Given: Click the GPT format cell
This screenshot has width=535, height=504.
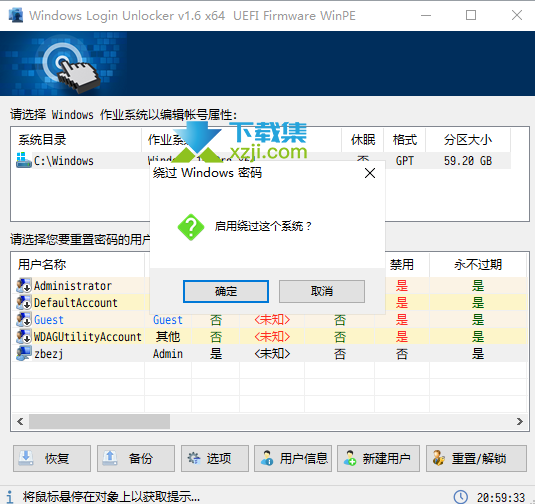Looking at the screenshot, I should (x=405, y=161).
